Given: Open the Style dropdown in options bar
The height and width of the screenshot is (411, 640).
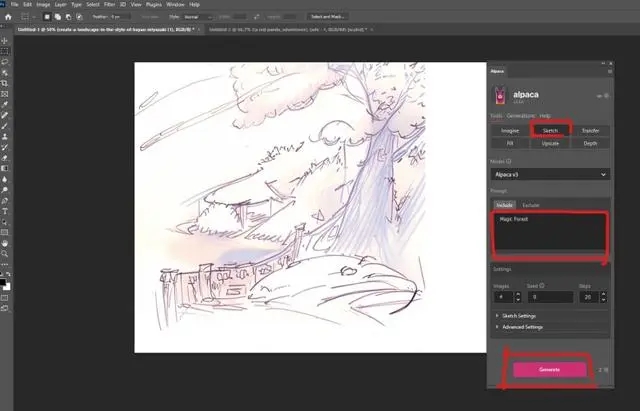Looking at the screenshot, I should tap(198, 17).
